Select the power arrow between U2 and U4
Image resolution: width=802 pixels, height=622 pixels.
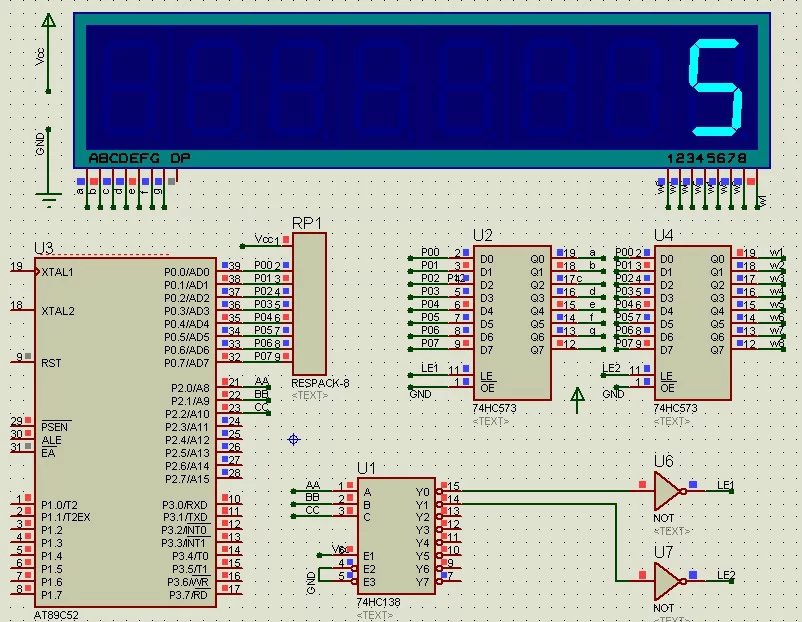(x=577, y=399)
